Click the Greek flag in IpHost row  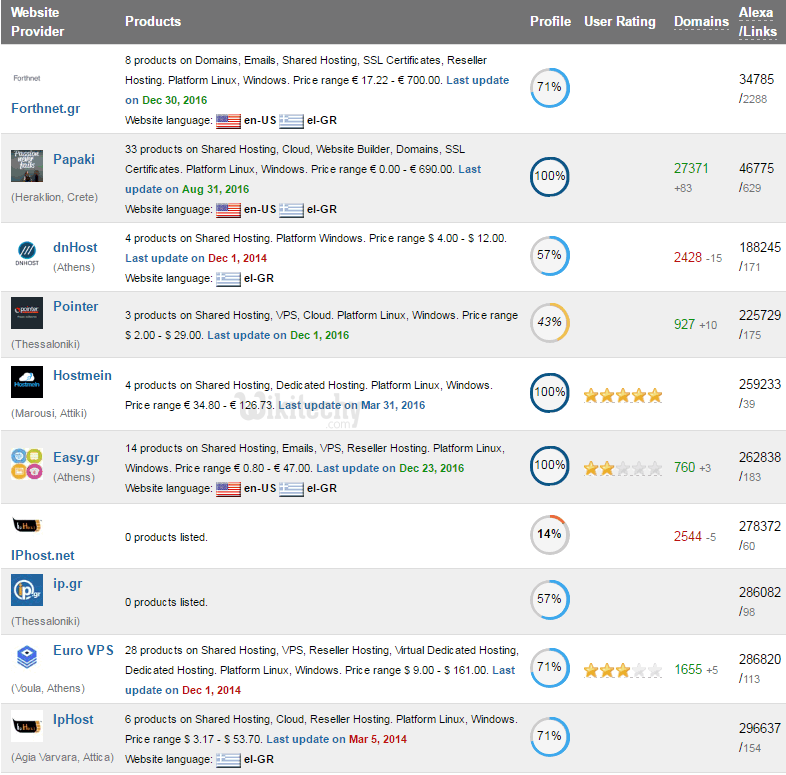(x=228, y=760)
